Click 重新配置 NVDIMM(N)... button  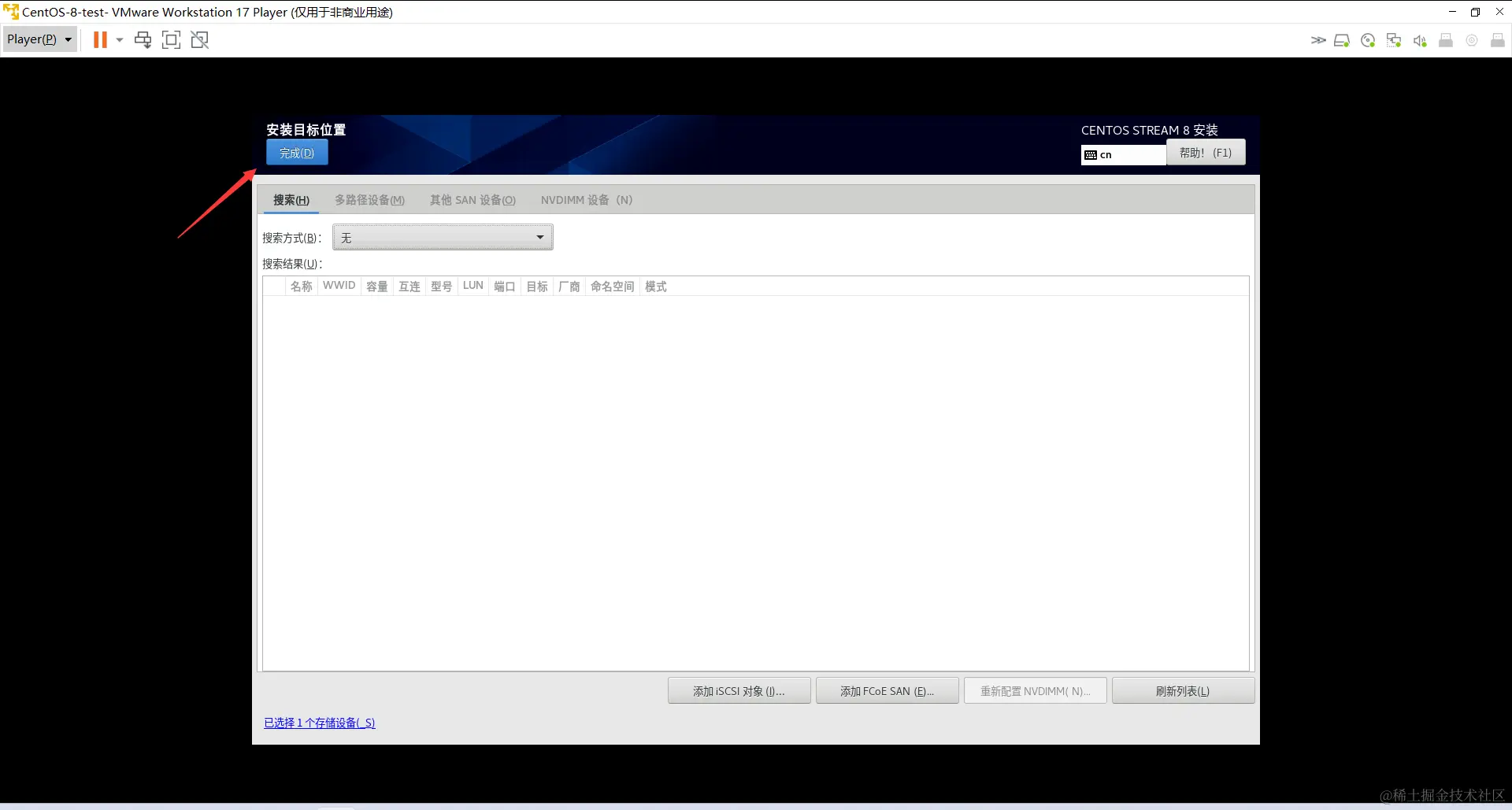1035,691
